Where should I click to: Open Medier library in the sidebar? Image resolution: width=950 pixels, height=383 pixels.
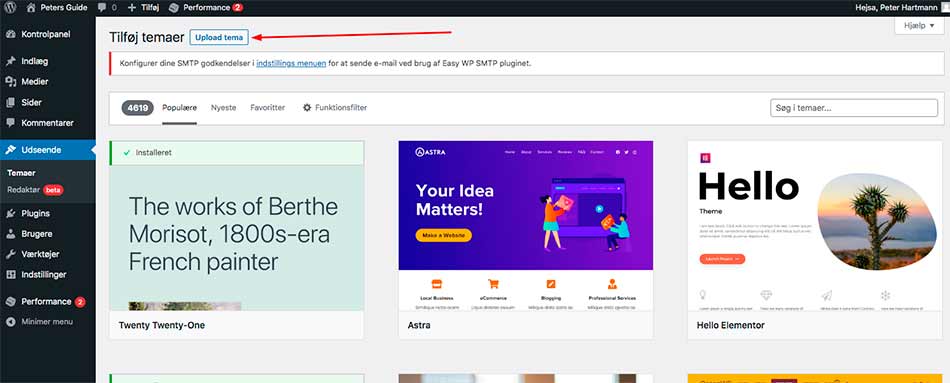(x=48, y=82)
